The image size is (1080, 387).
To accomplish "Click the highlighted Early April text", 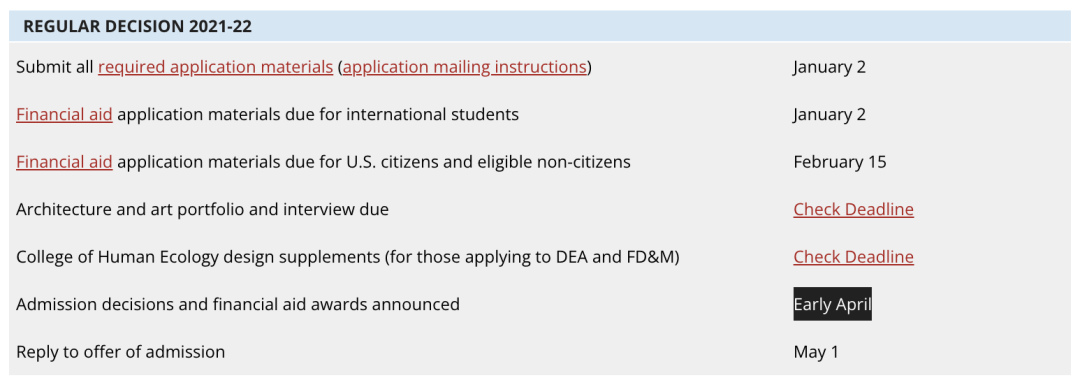I will coord(833,304).
